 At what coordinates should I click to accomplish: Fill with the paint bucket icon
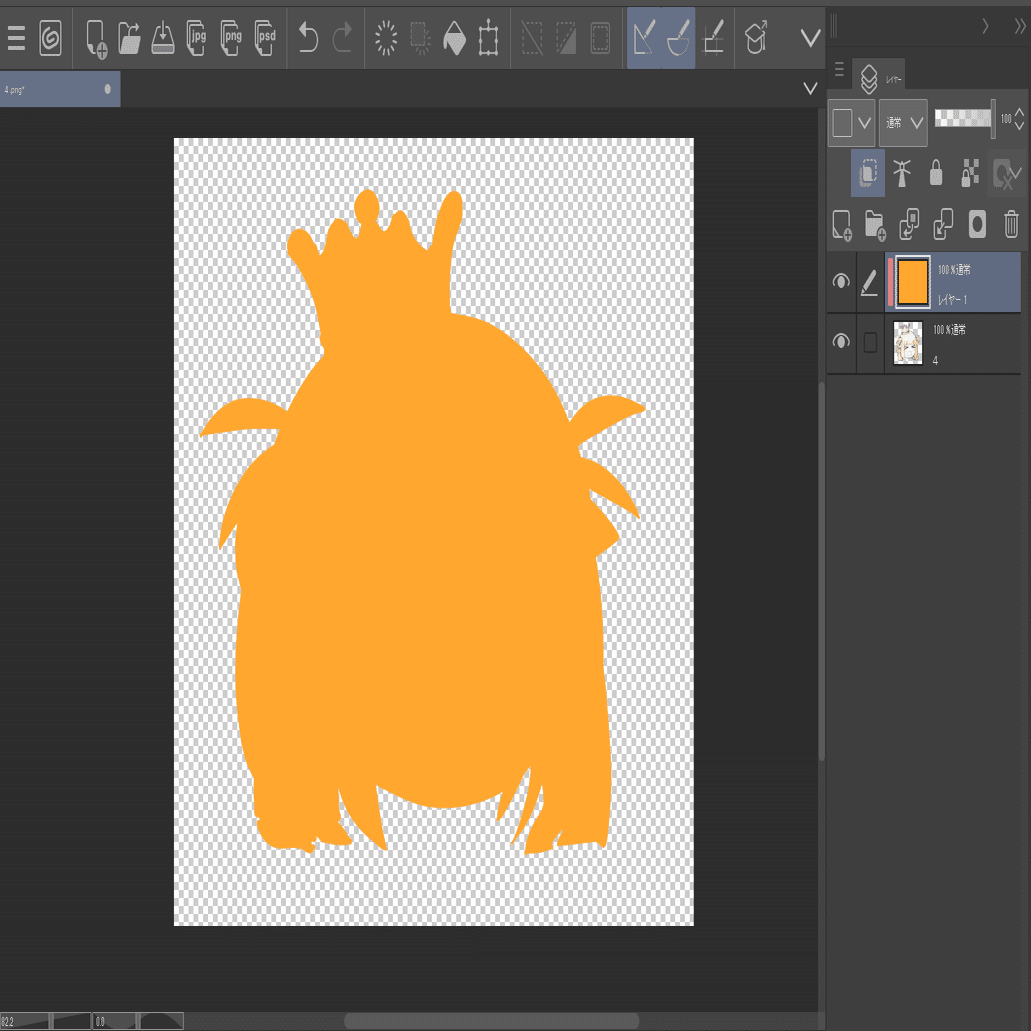click(x=454, y=37)
